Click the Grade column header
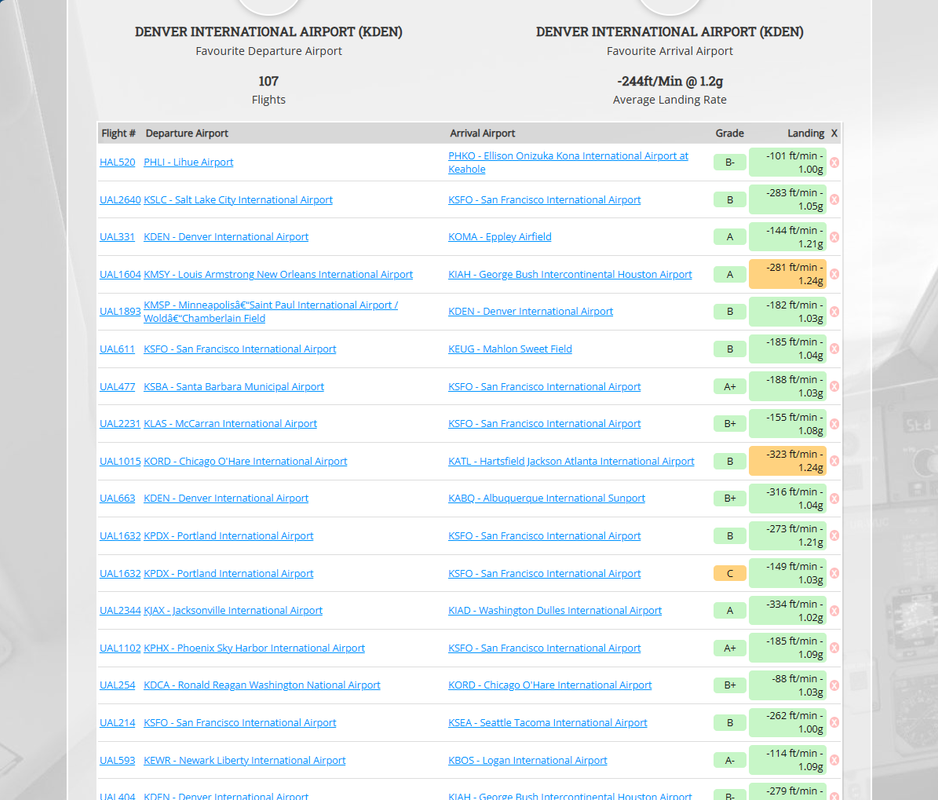The image size is (938, 800). coord(730,133)
